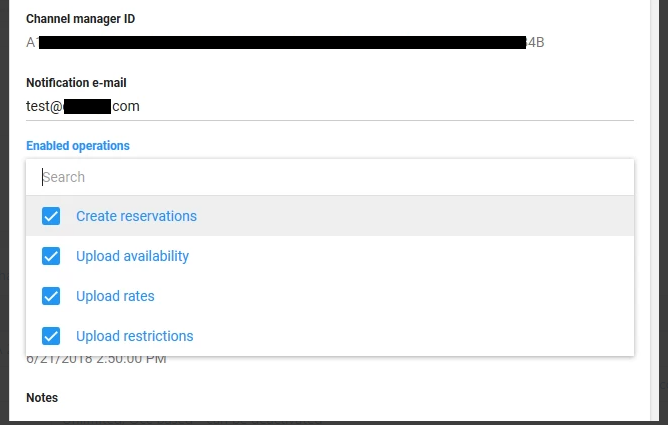Untick the Upload restrictions checkbox
The image size is (668, 425).
pyautogui.click(x=51, y=336)
